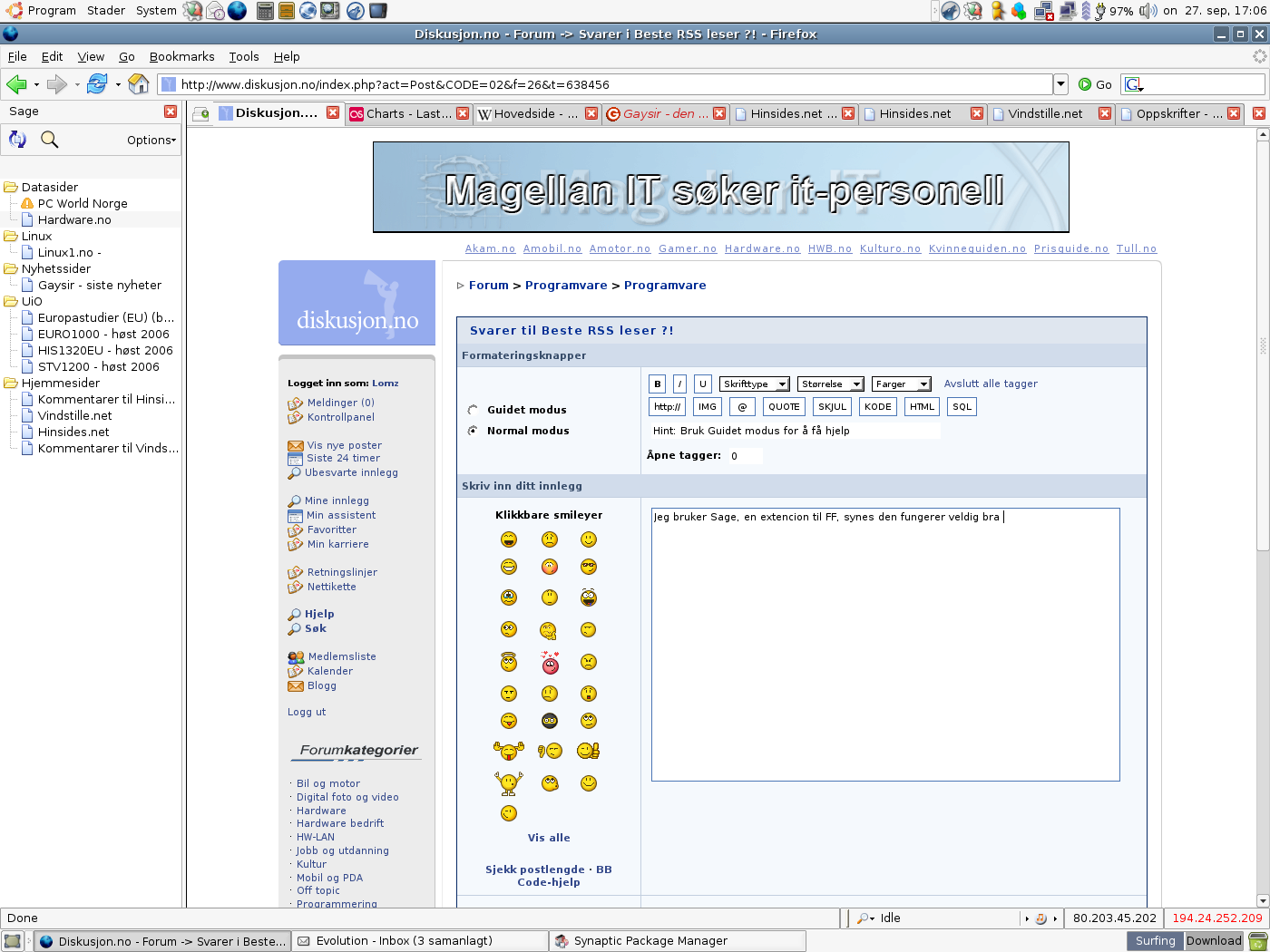Click Logg ut link
The width and height of the screenshot is (1270, 952).
[x=307, y=712]
